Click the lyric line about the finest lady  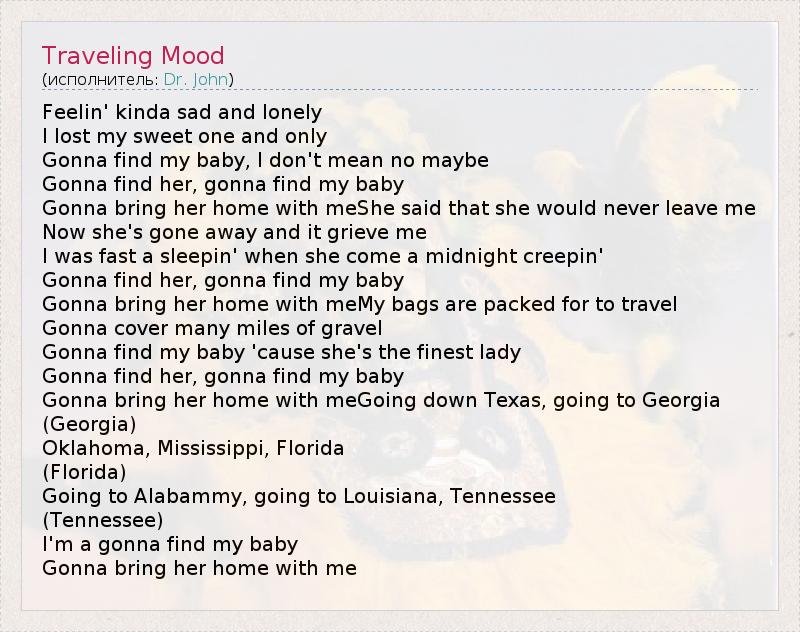[281, 352]
